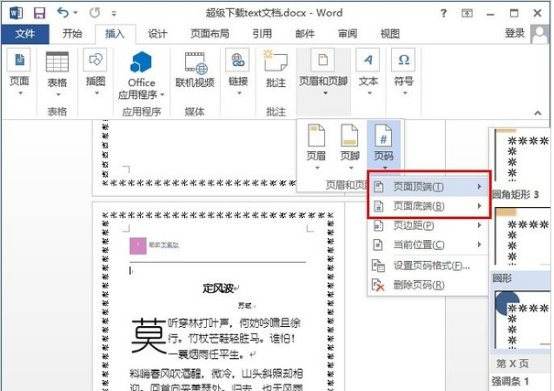The width and height of the screenshot is (554, 391).
Task: Click the 页脚 (Footer) icon in dropdown panel
Action: [x=349, y=135]
